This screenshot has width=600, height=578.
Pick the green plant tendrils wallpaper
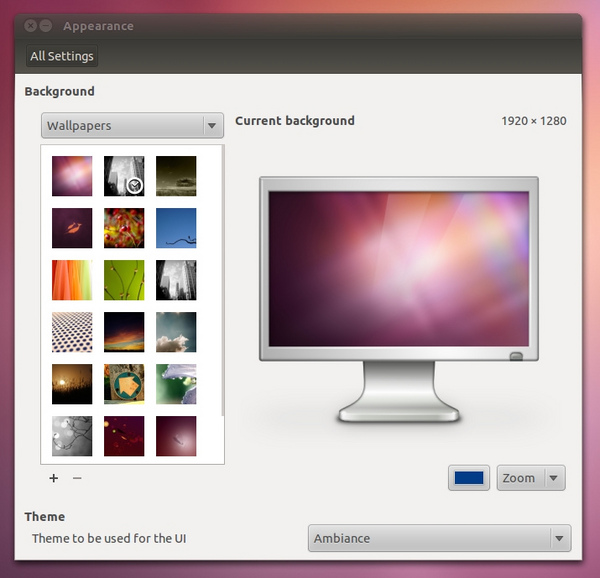point(124,280)
